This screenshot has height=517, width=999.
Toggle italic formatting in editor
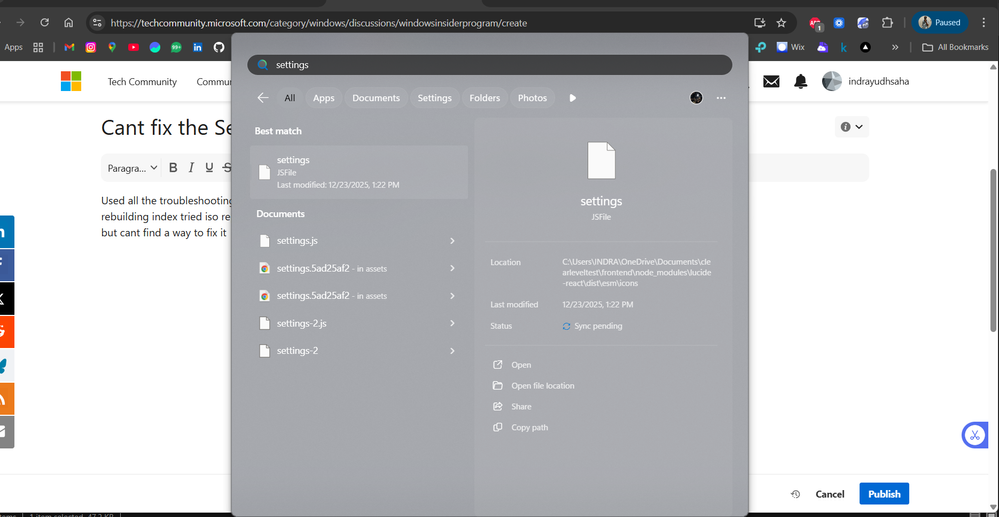point(191,168)
